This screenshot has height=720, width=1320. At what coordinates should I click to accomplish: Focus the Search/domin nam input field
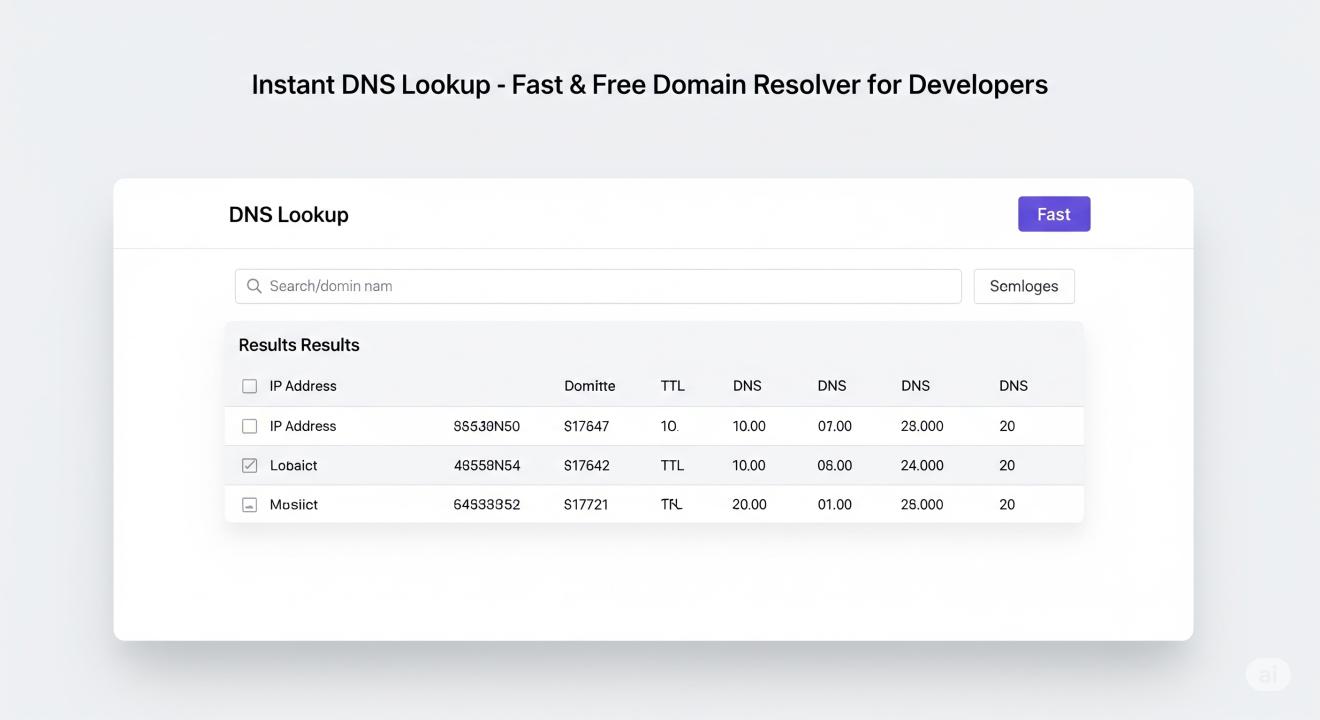tap(610, 286)
